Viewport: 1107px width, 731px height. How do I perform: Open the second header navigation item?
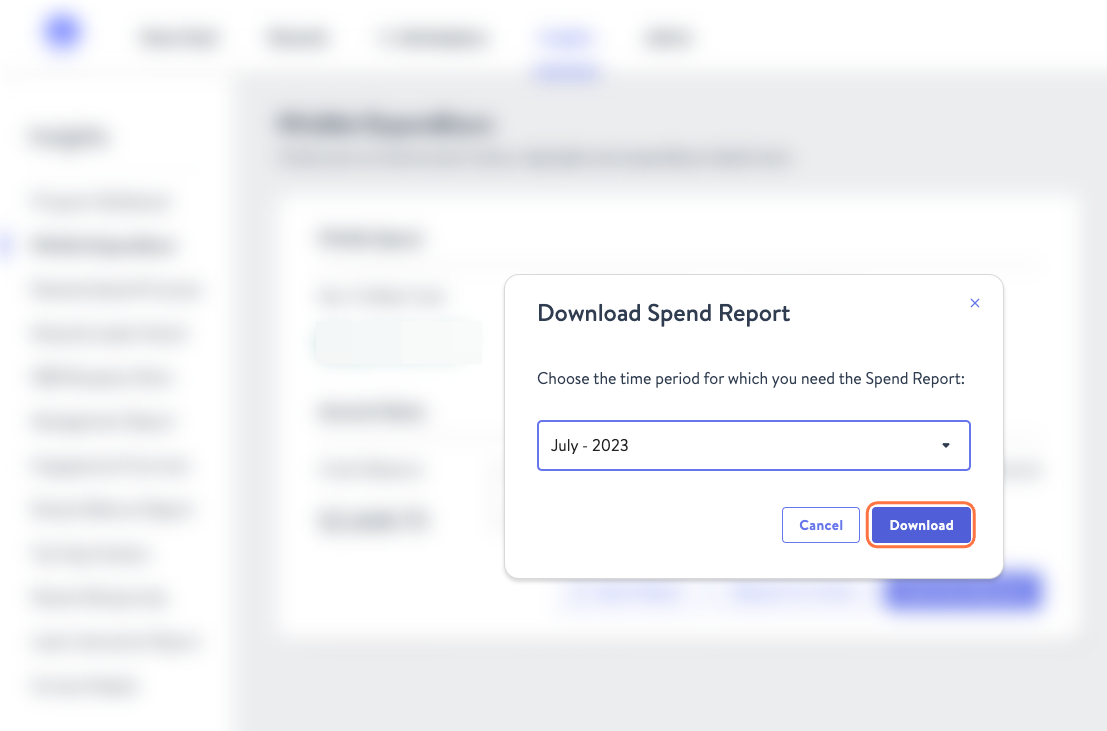(297, 37)
